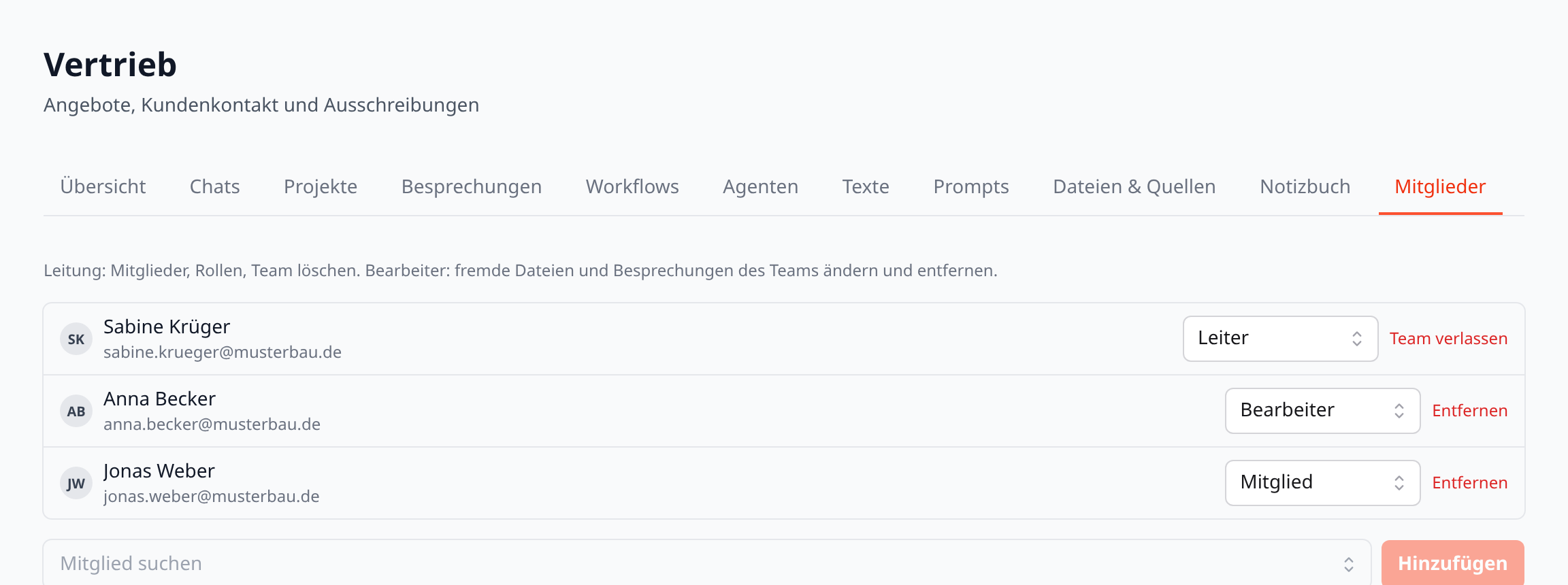Click the Leitung roles explanation text
The height and width of the screenshot is (585, 1568).
521,271
